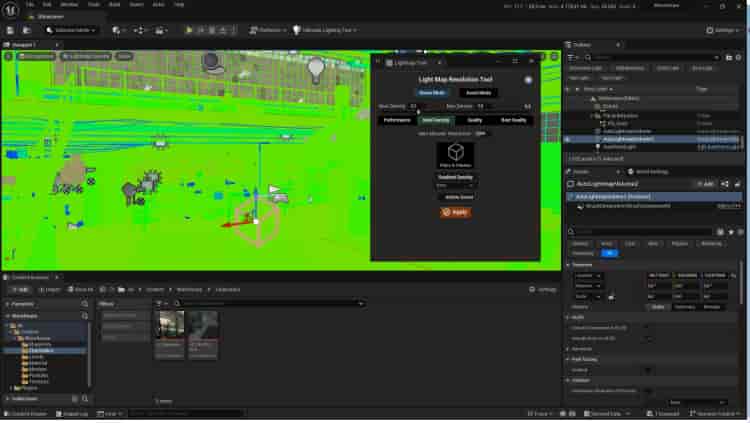Open the Output Log from the status bar
The image size is (750, 423).
72,413
